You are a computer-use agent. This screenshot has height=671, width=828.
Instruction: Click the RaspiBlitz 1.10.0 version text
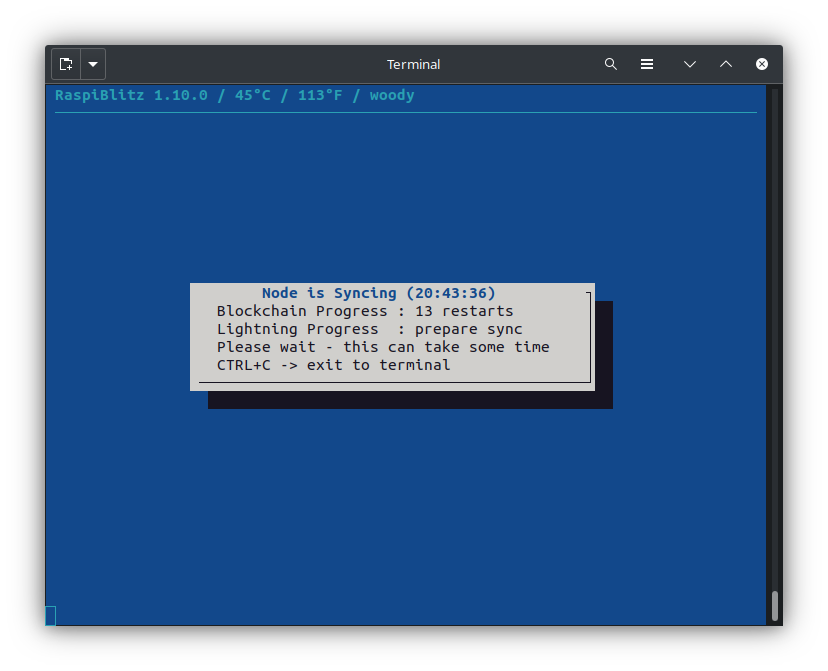point(131,95)
